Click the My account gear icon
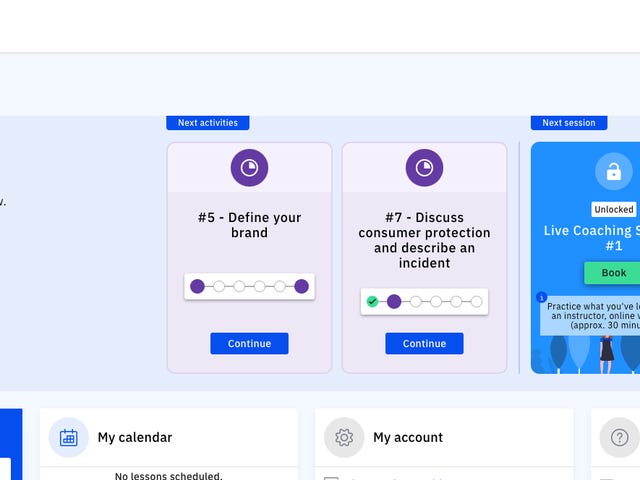Image resolution: width=640 pixels, height=480 pixels. tap(344, 437)
